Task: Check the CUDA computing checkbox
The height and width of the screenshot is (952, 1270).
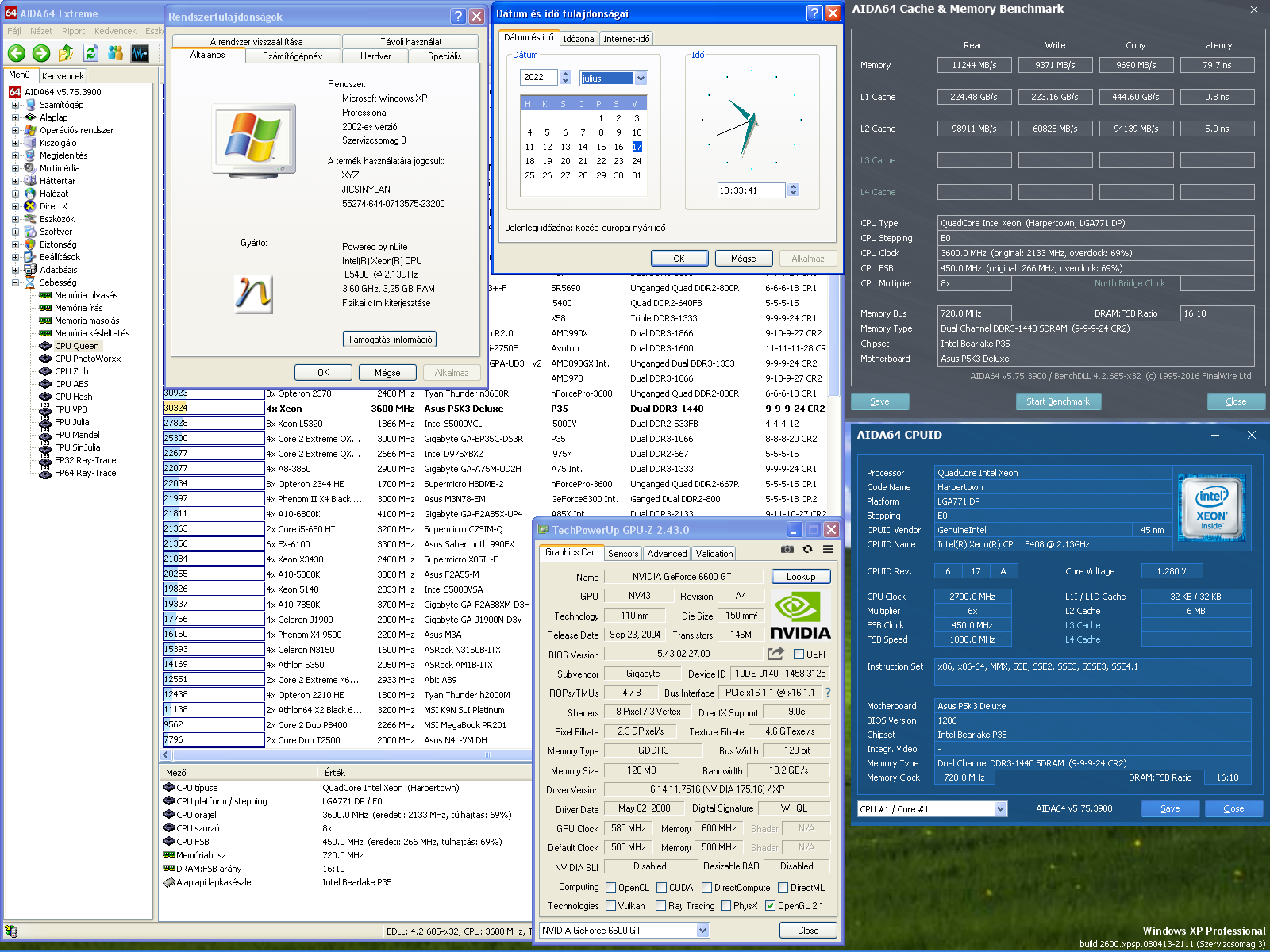Action: coord(661,888)
